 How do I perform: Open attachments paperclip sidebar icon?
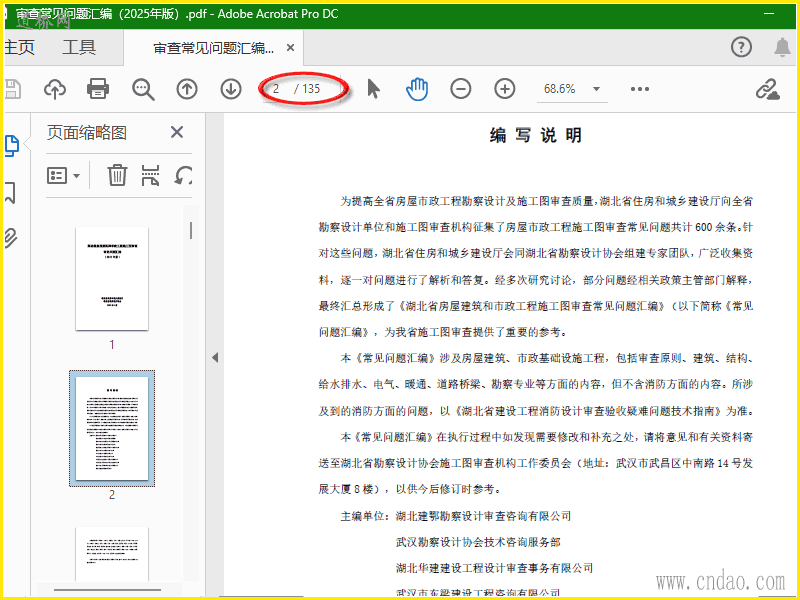11,238
